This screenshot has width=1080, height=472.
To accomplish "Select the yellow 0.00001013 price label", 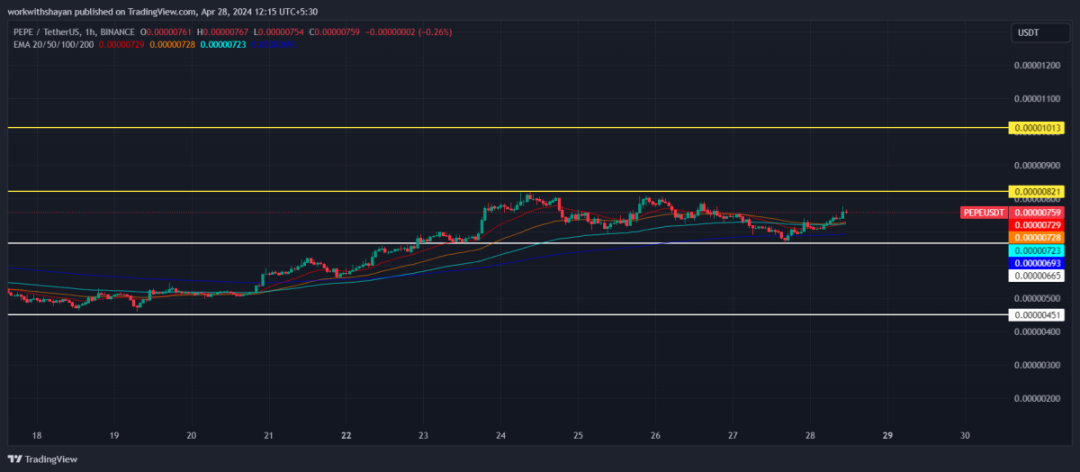I will coord(1037,129).
